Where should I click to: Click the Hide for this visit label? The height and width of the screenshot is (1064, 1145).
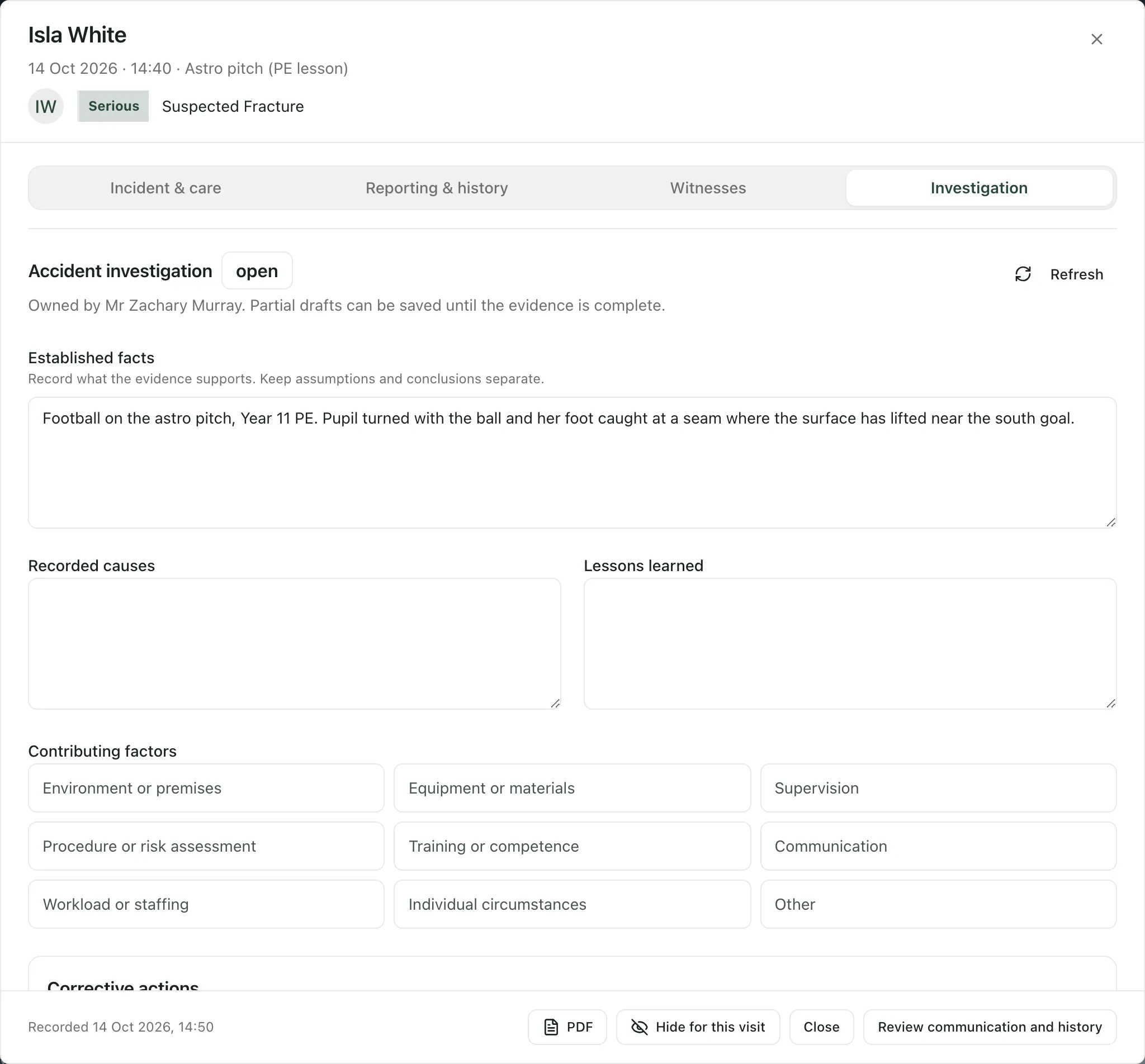[710, 1027]
